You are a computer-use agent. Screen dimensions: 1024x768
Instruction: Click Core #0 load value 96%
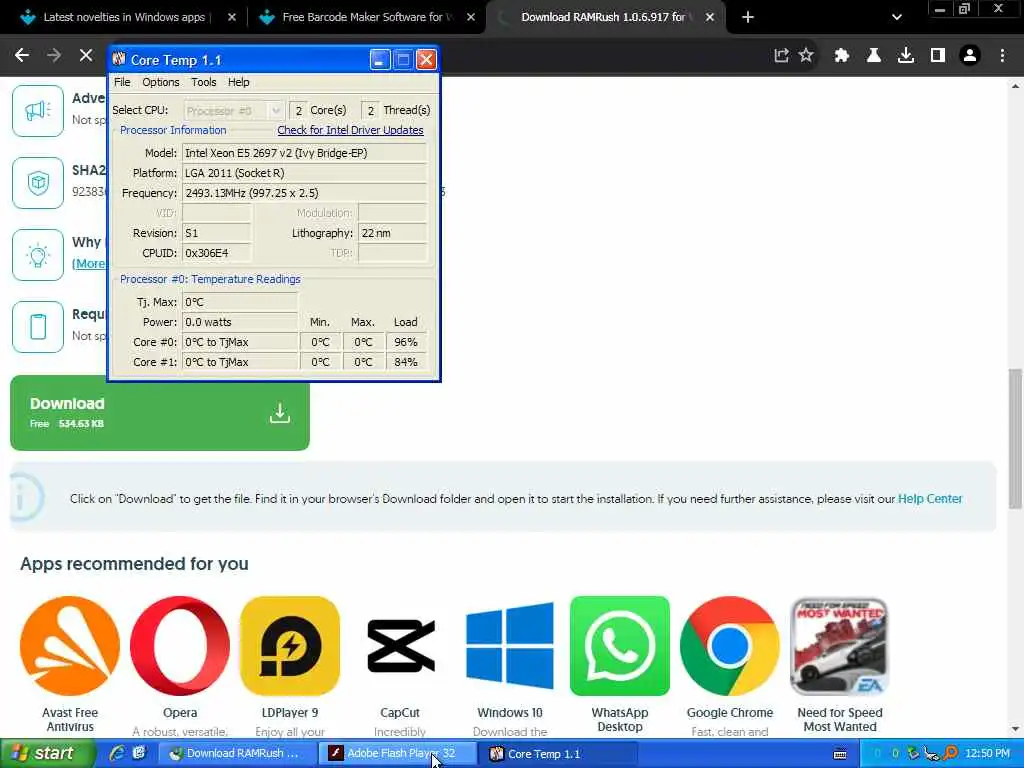406,342
